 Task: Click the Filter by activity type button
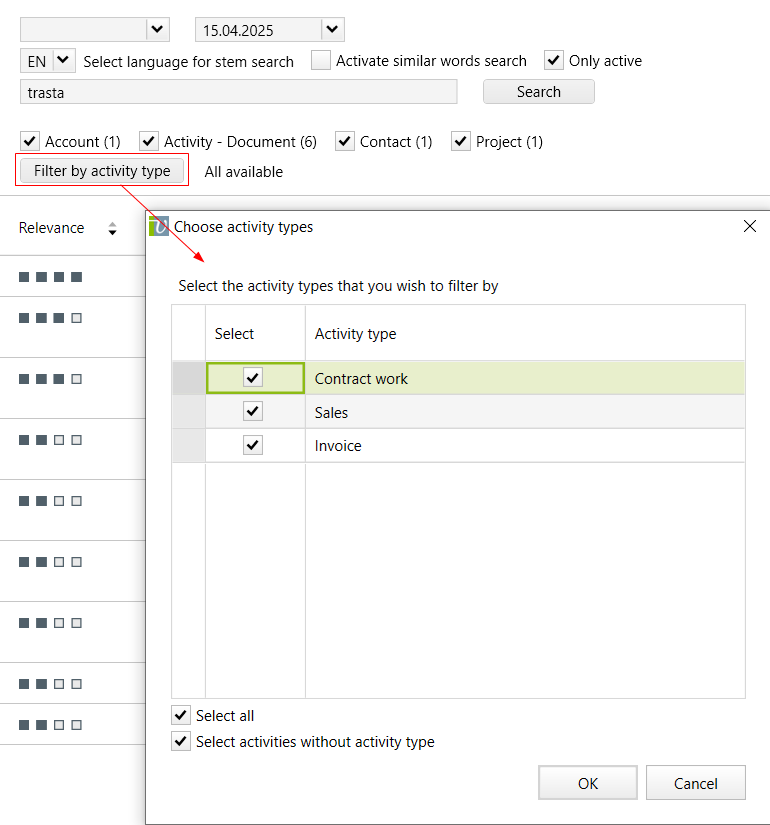click(x=102, y=171)
